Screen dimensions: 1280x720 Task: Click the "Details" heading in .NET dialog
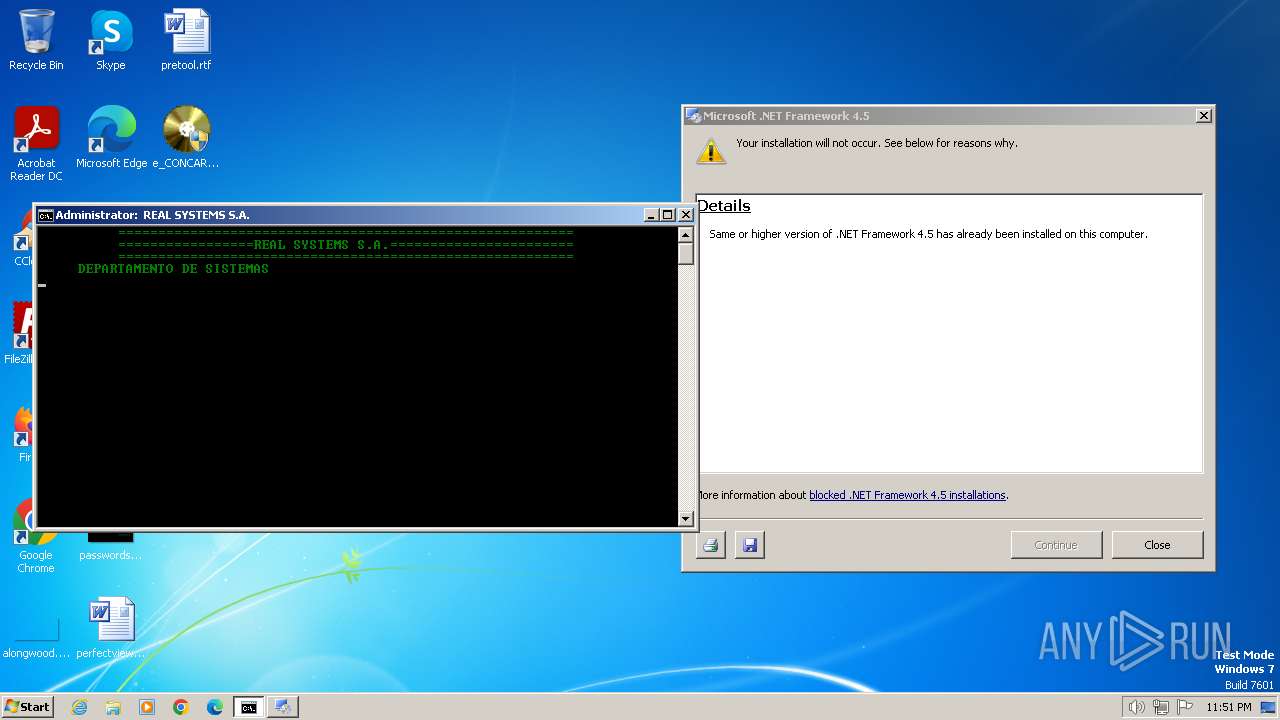click(724, 206)
